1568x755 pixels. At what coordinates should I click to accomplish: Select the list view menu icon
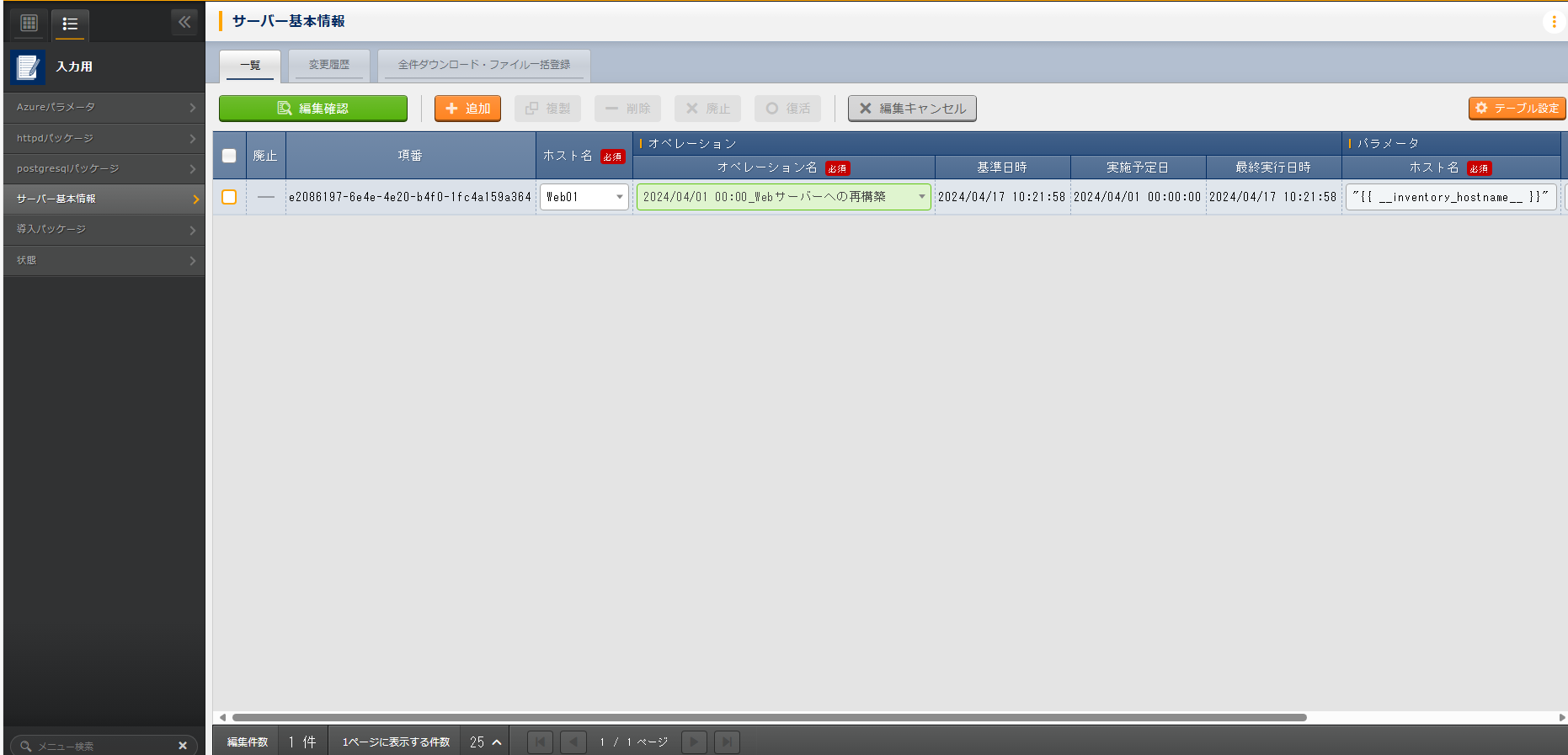[x=70, y=24]
